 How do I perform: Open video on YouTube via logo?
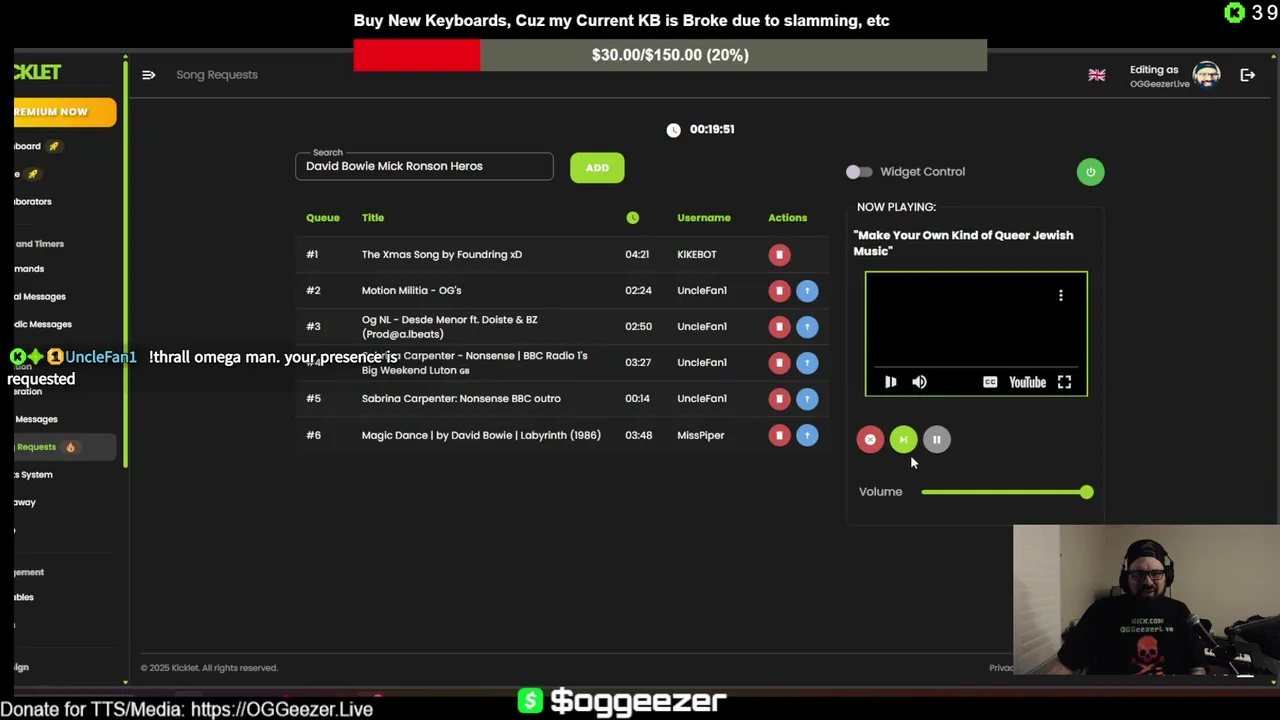click(1027, 382)
